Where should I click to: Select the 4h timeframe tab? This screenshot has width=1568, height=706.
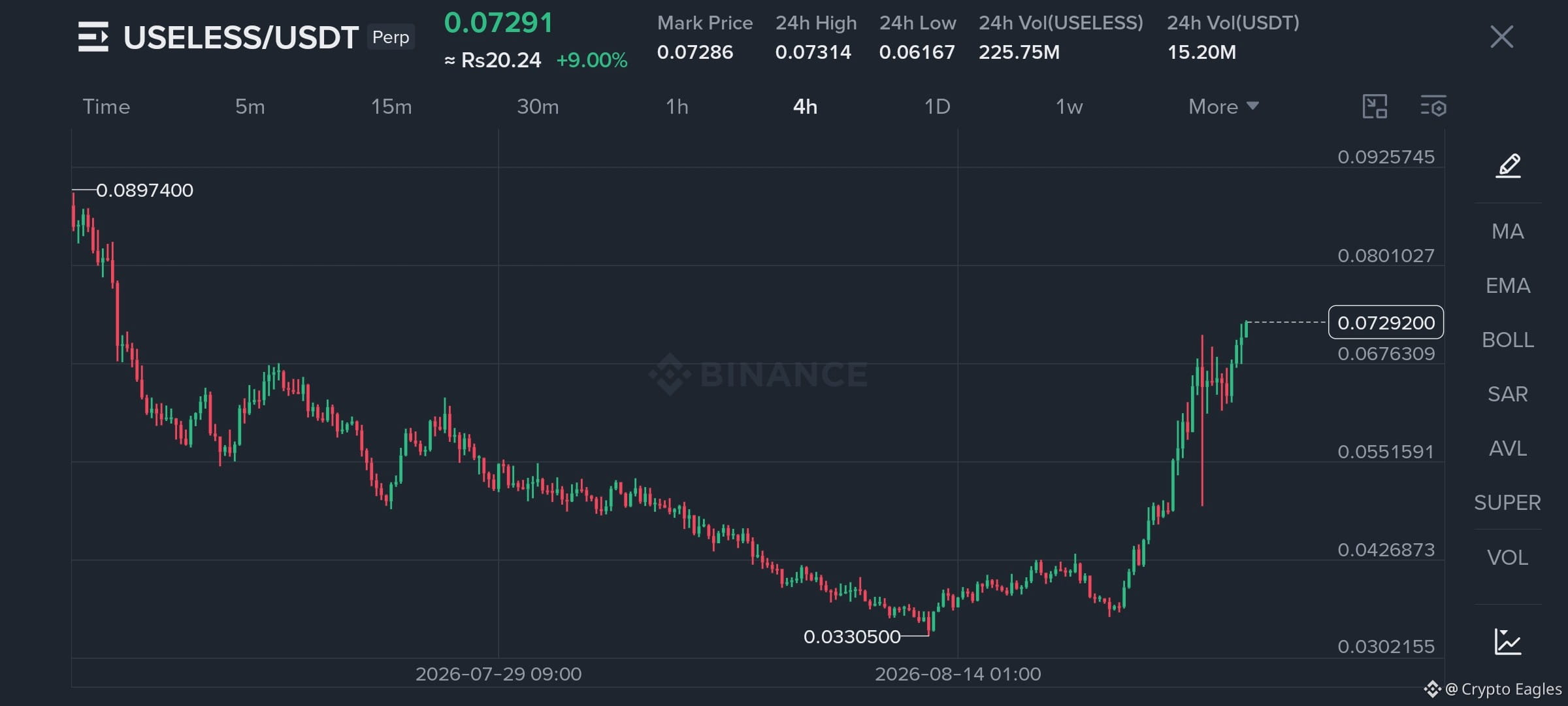(805, 107)
